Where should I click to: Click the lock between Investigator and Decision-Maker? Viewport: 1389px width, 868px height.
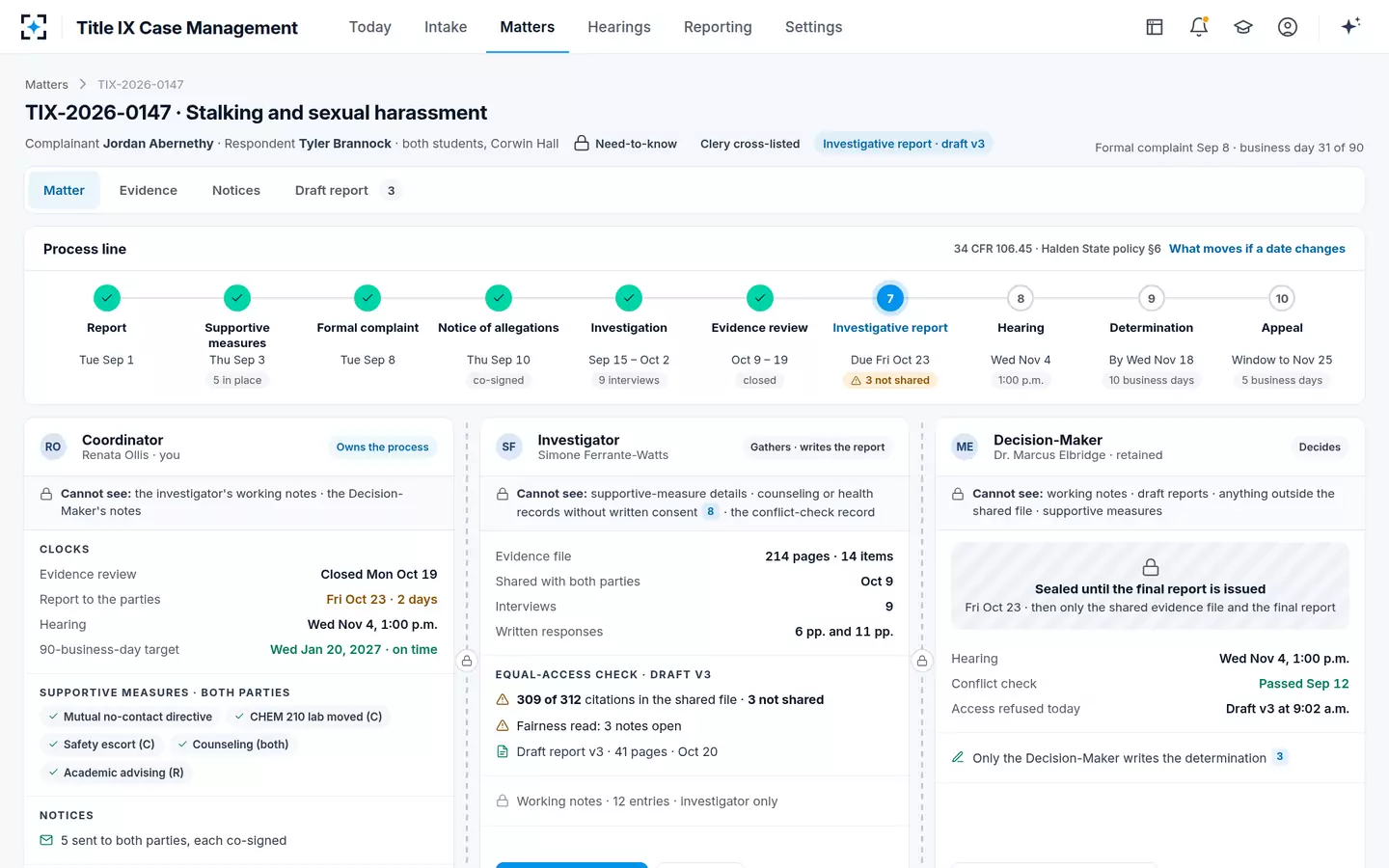pyautogui.click(x=922, y=661)
